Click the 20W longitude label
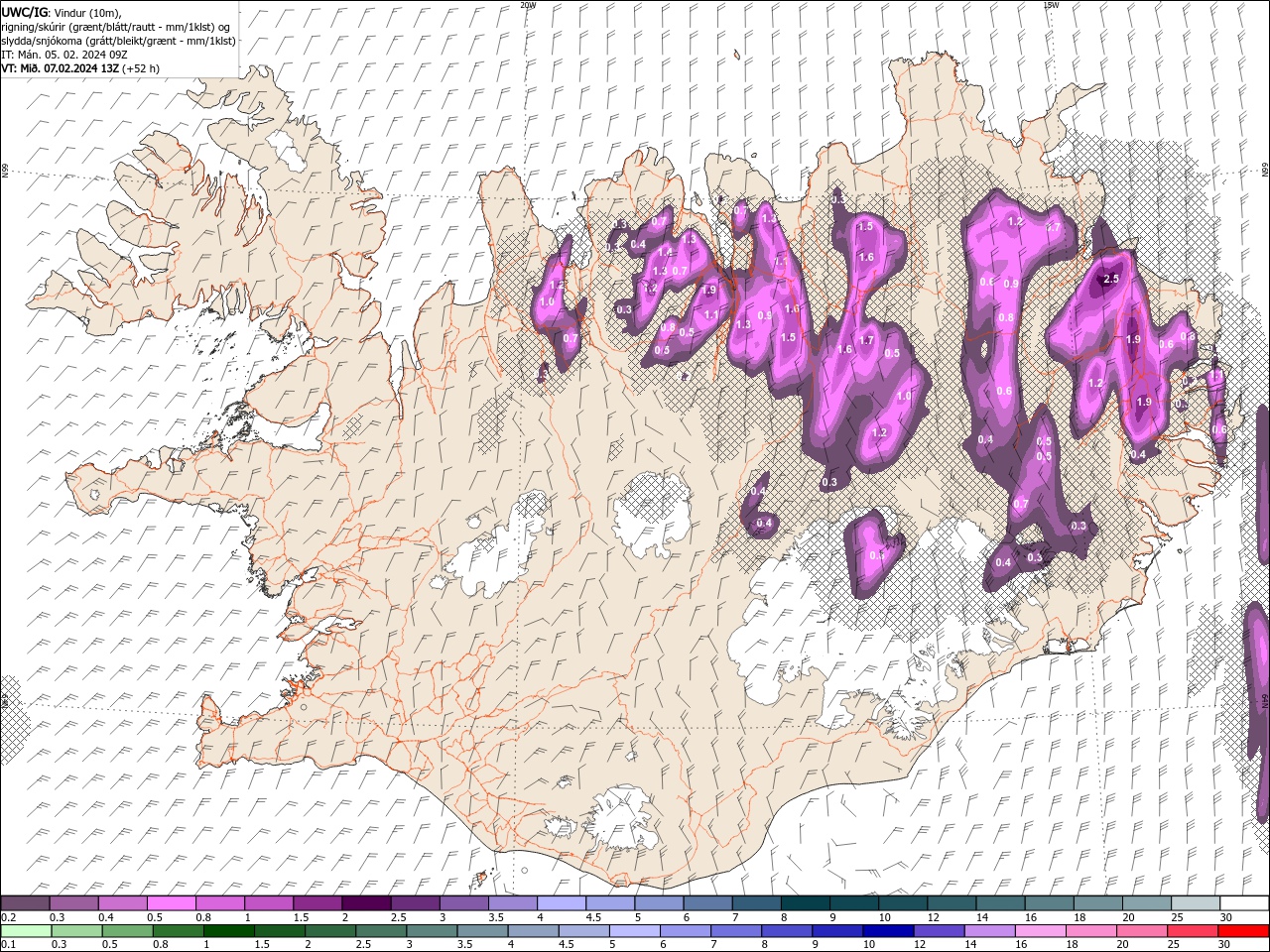This screenshot has width=1270, height=952. (x=528, y=5)
